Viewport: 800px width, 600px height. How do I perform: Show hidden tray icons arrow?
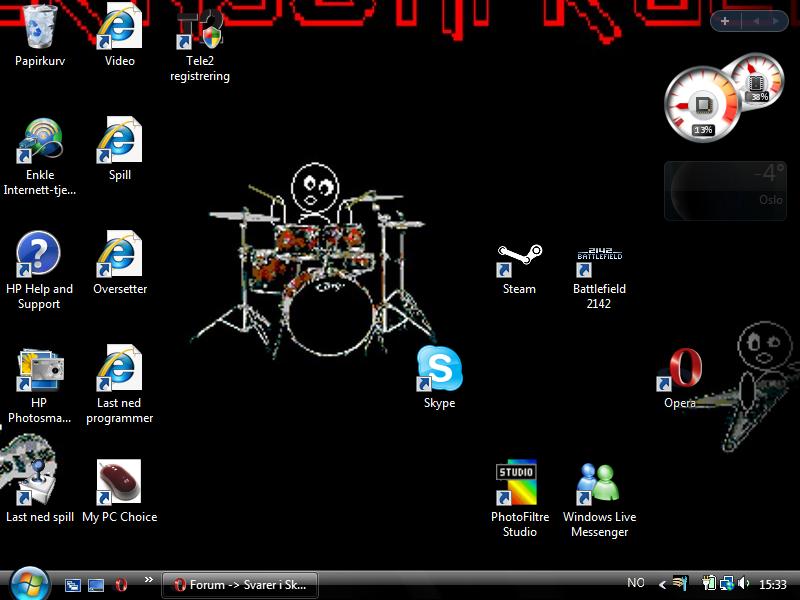tap(662, 585)
